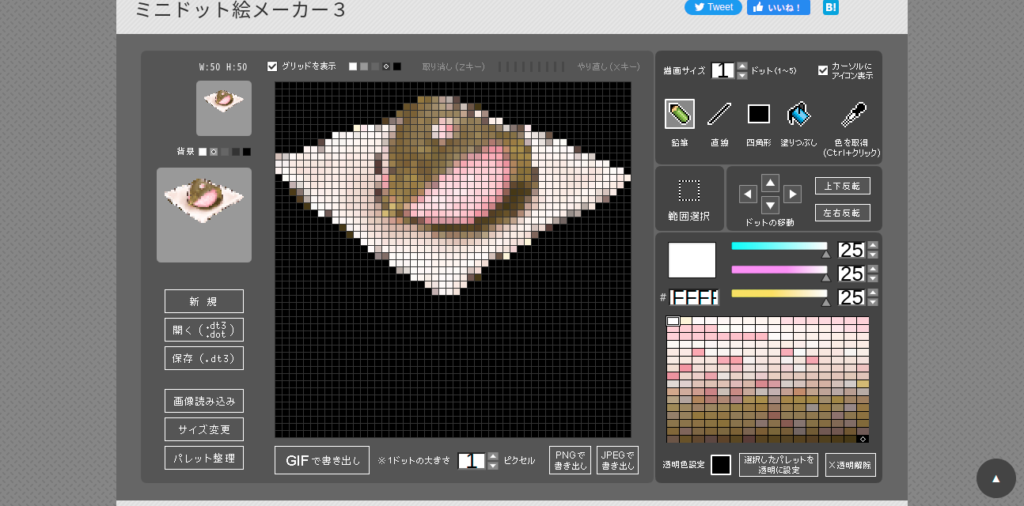1024x506 pixels.
Task: Select the rectangle (四角形) tool
Action: tap(758, 114)
